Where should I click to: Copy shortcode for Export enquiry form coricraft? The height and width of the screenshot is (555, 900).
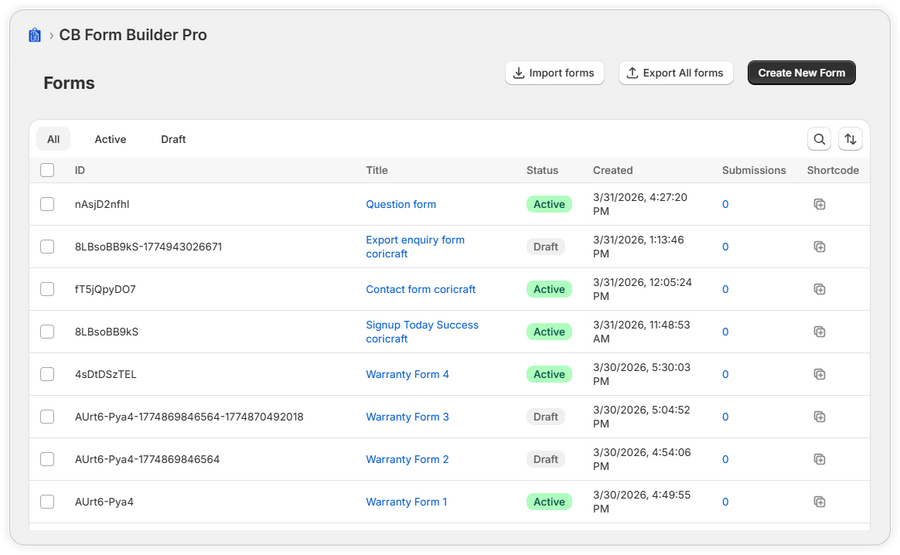pos(819,247)
